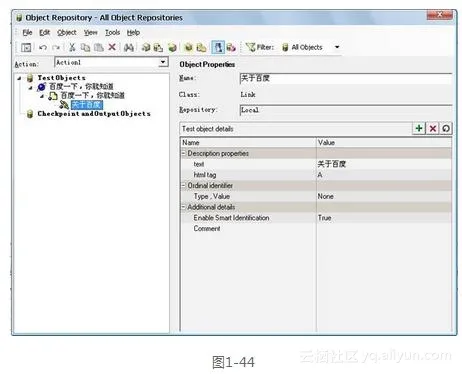Click the Enable Smart Identification True value
The image size is (462, 374).
click(324, 218)
